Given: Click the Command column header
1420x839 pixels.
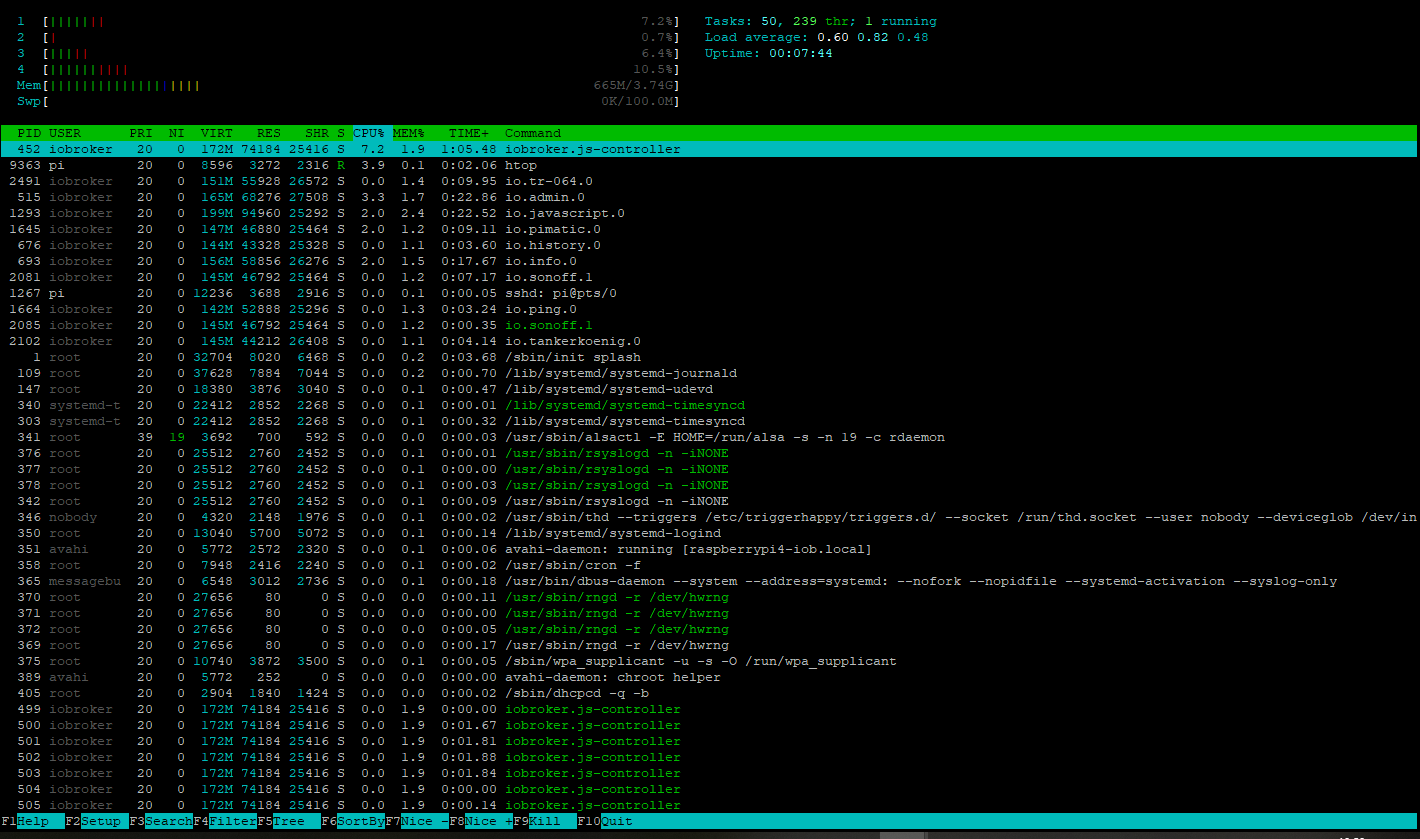Looking at the screenshot, I should pyautogui.click(x=533, y=133).
